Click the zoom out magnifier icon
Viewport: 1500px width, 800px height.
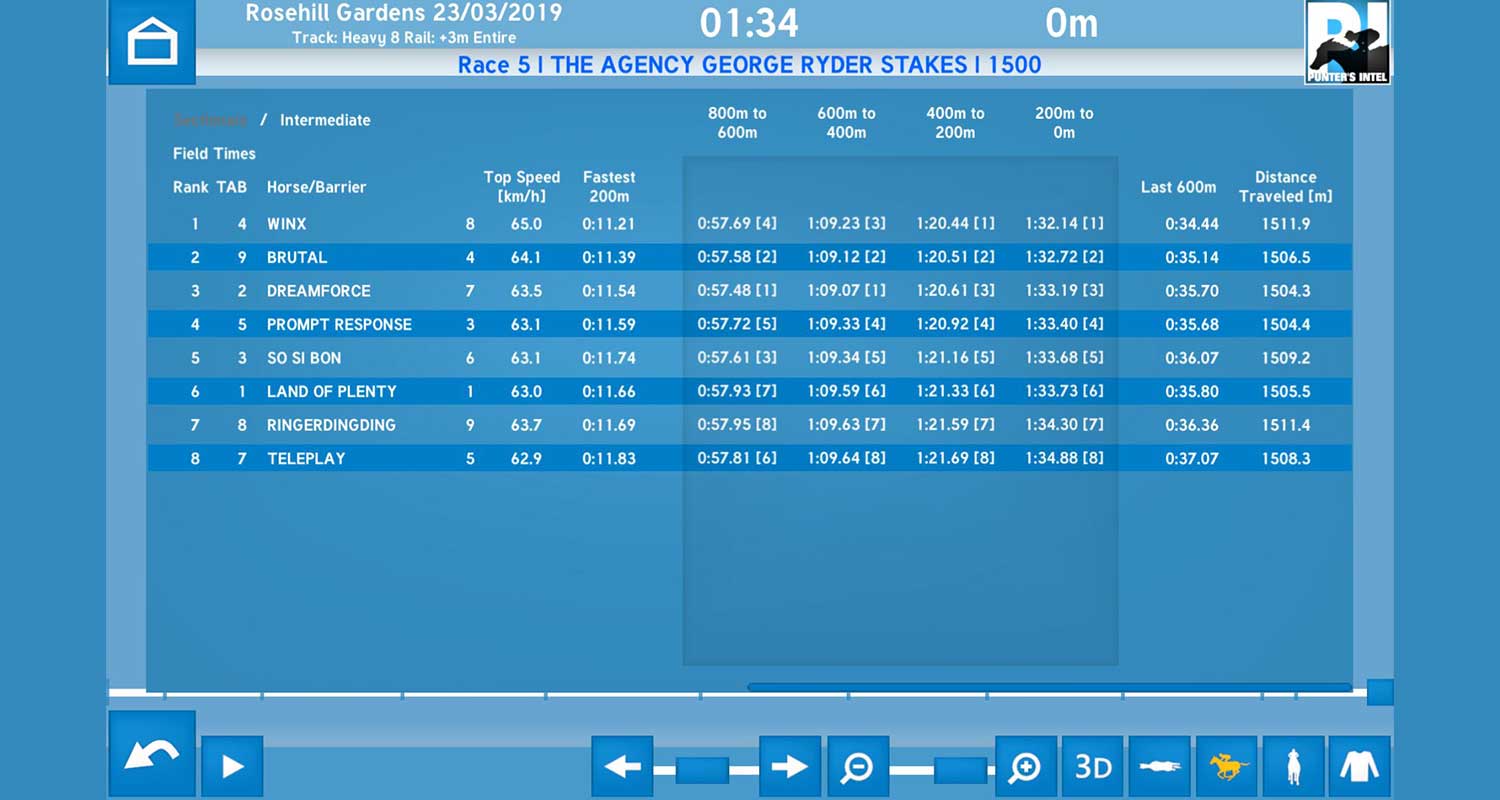click(857, 766)
